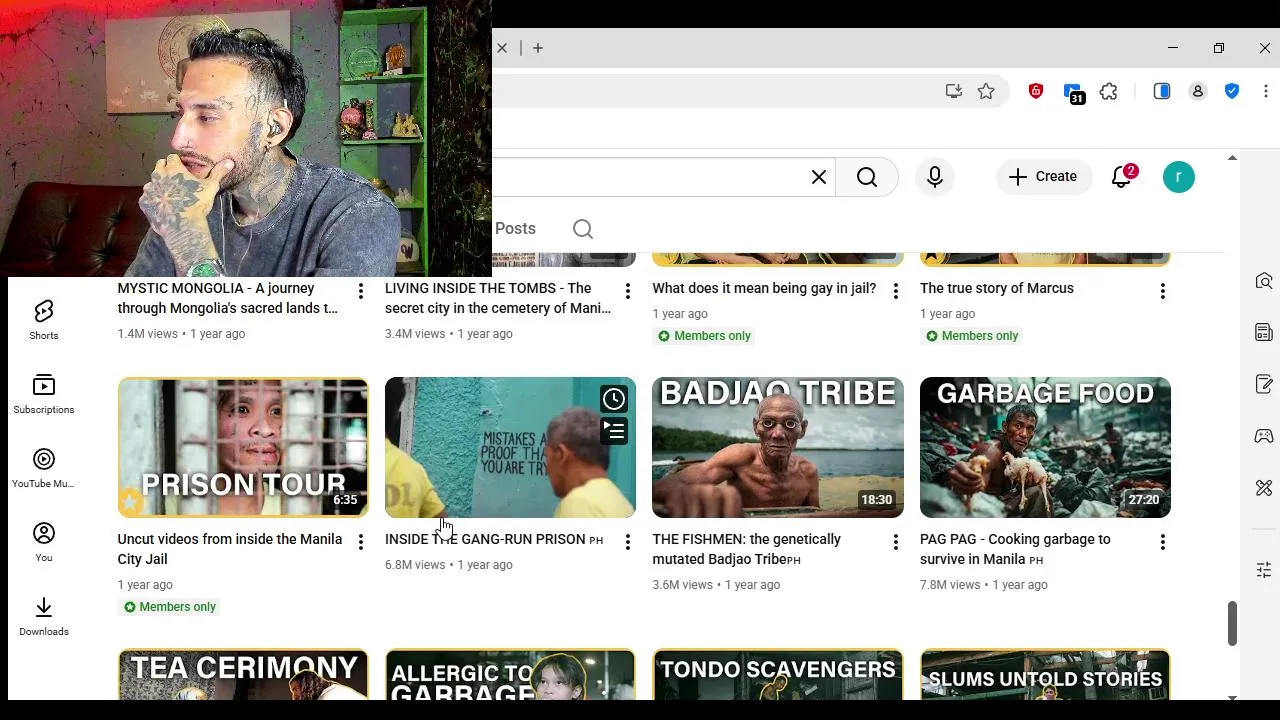Play the PRISON TOUR thumbnail
Screen dimensions: 1280x720
(x=243, y=447)
